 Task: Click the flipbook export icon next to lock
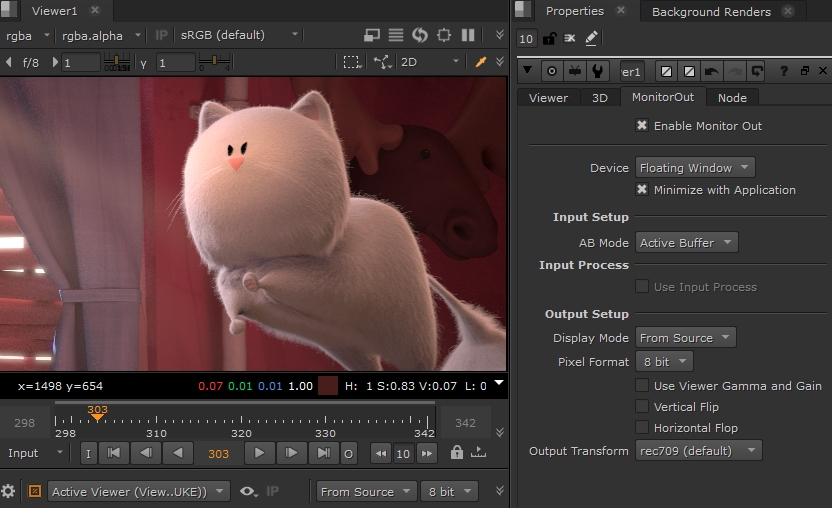coord(479,453)
